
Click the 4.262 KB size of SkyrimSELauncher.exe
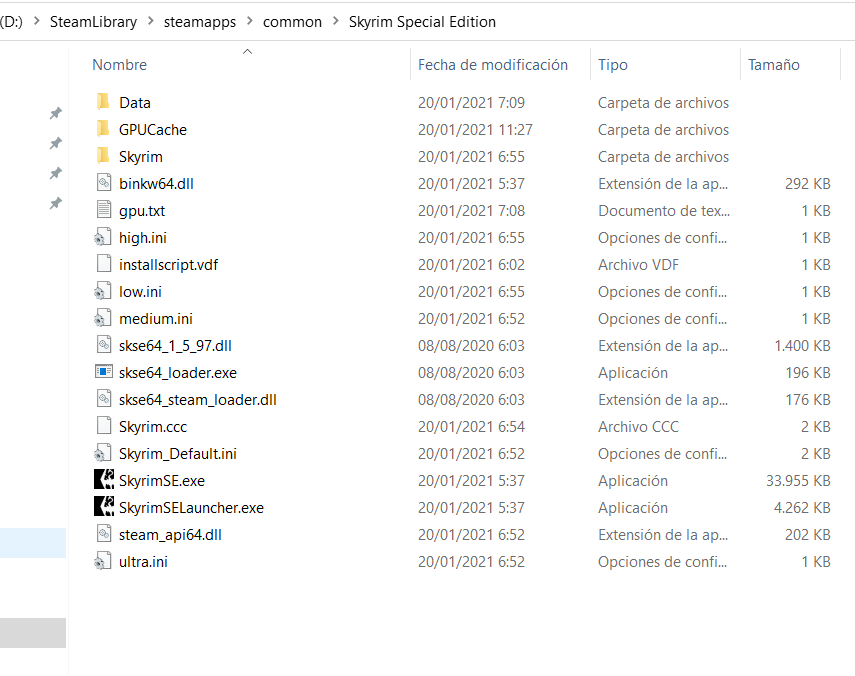click(x=802, y=508)
